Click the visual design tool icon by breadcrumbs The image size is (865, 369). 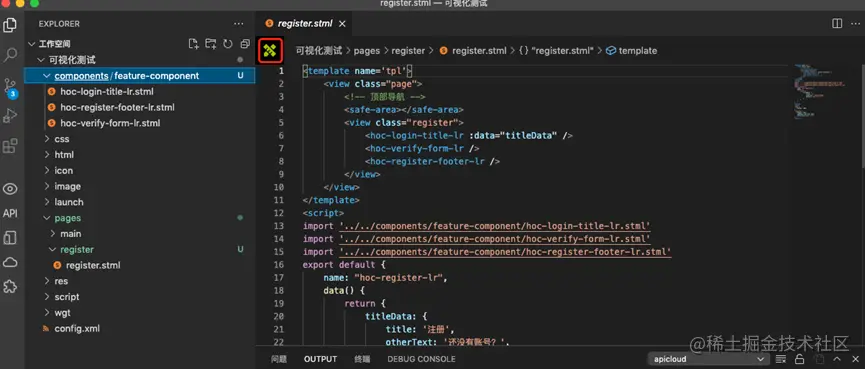pos(270,50)
